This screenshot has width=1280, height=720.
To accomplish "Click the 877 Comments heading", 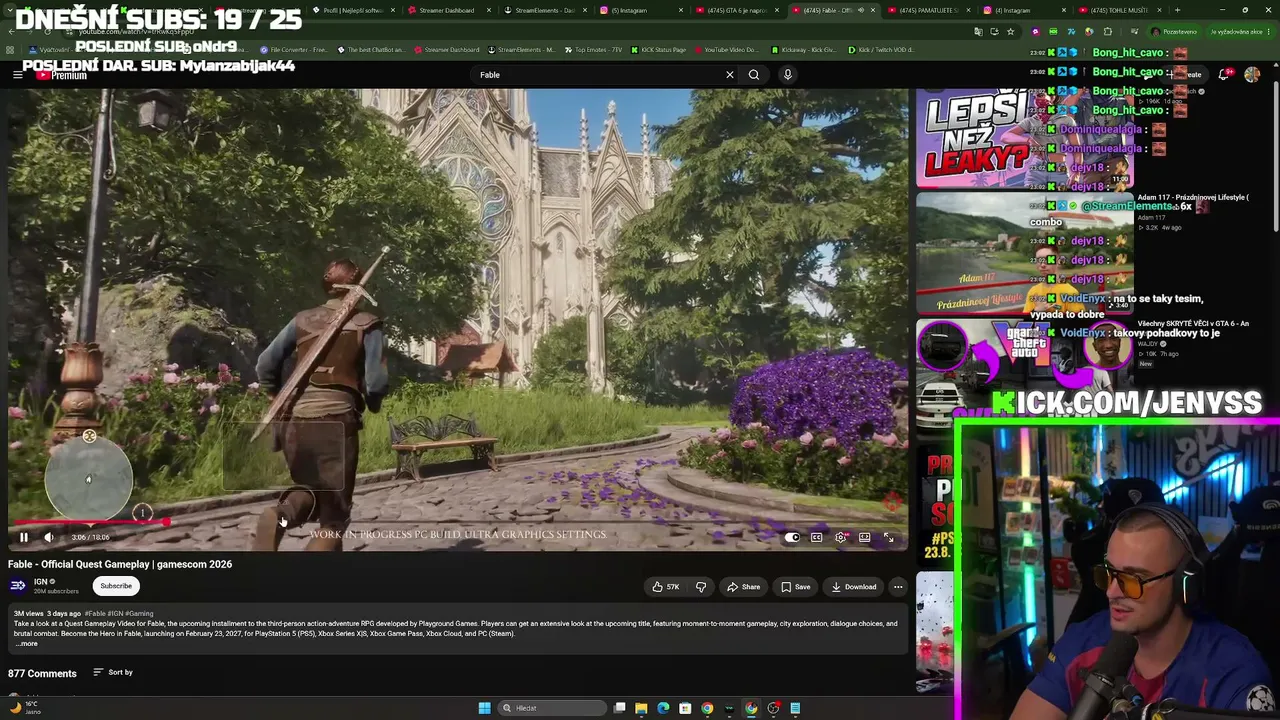I will click(x=42, y=674).
